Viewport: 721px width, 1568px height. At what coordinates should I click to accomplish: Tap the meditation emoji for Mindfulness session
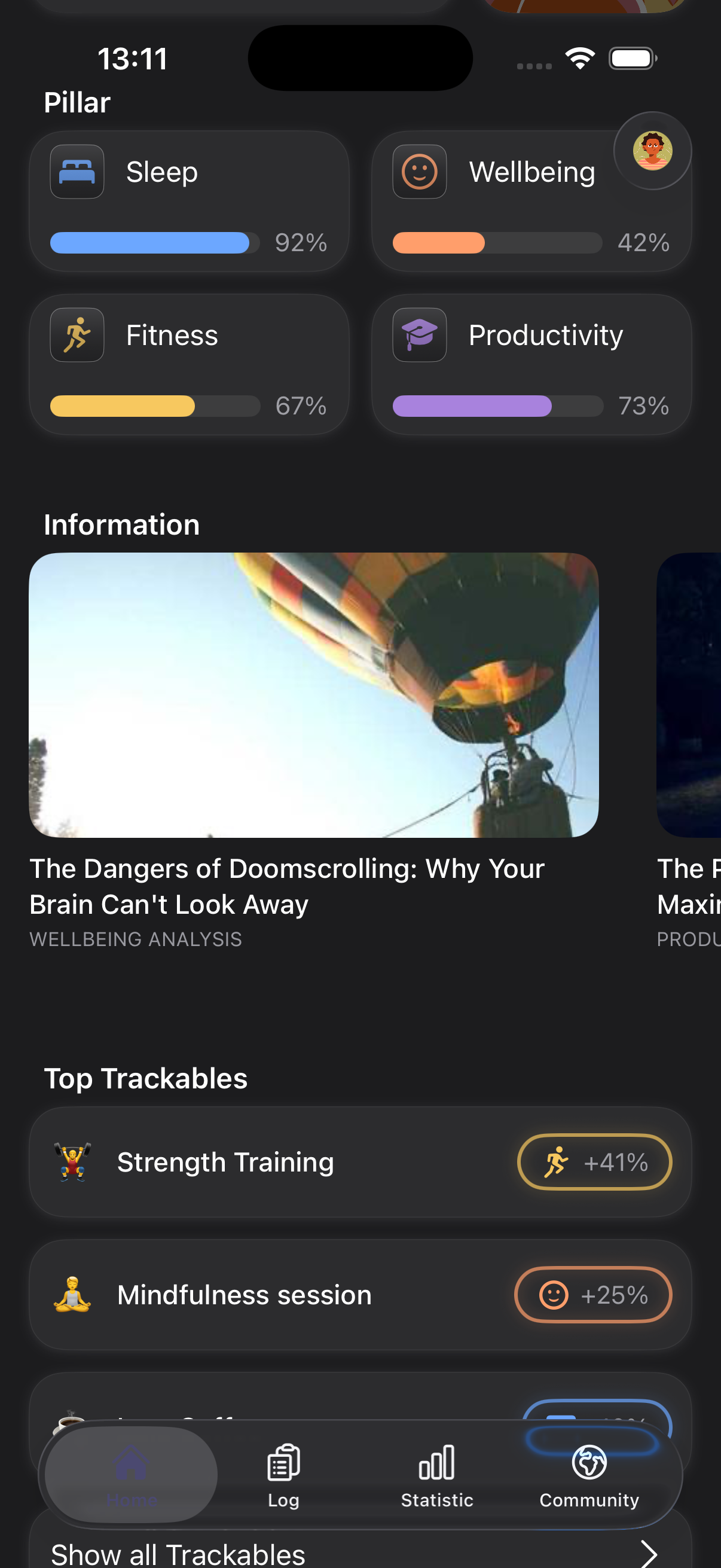click(x=72, y=1294)
